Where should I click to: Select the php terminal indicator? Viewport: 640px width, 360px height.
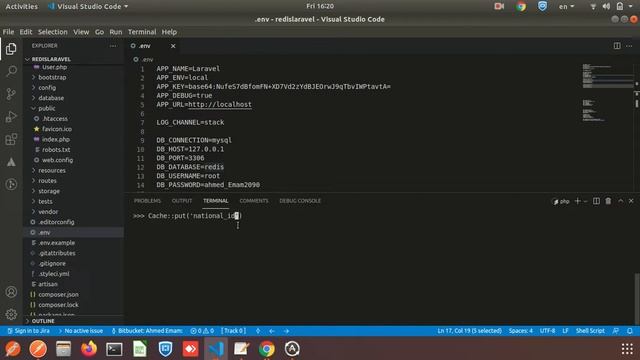pos(560,201)
